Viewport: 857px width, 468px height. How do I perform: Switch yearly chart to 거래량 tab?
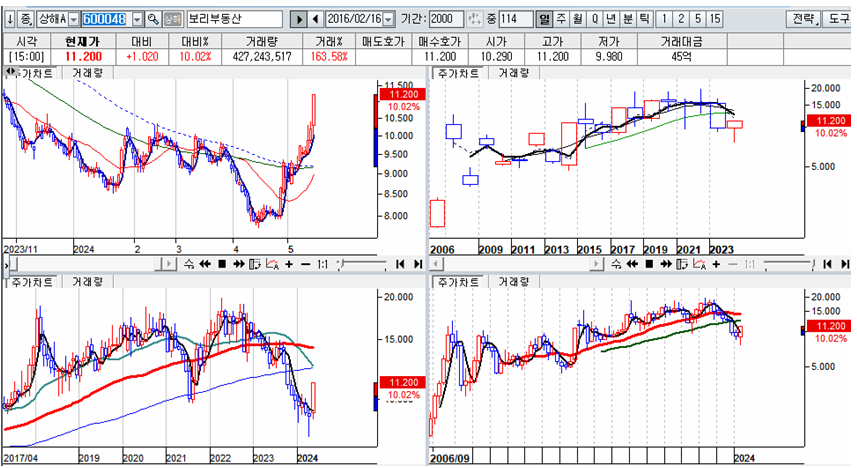[514, 73]
